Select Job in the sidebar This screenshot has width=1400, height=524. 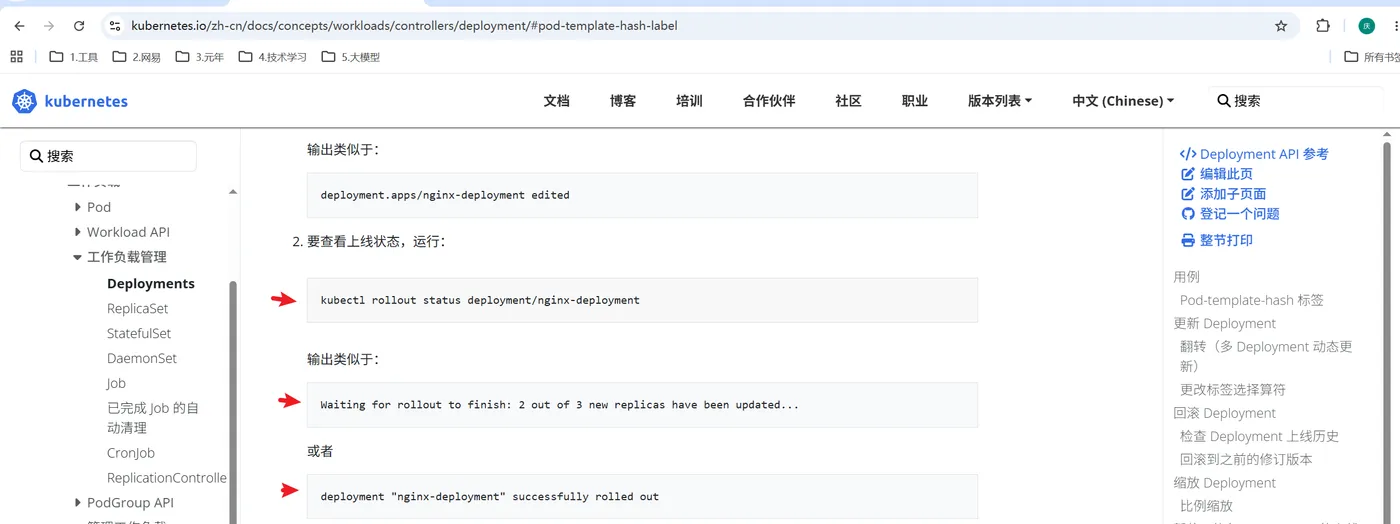click(x=116, y=383)
